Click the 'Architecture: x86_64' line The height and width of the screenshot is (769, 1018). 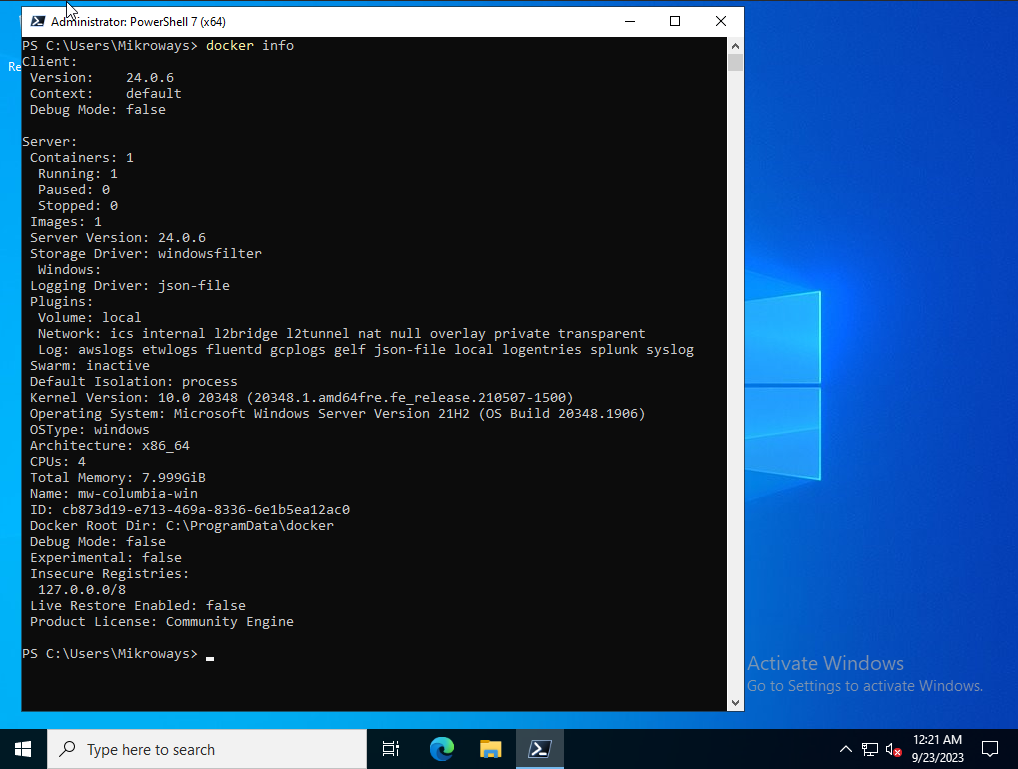click(110, 446)
